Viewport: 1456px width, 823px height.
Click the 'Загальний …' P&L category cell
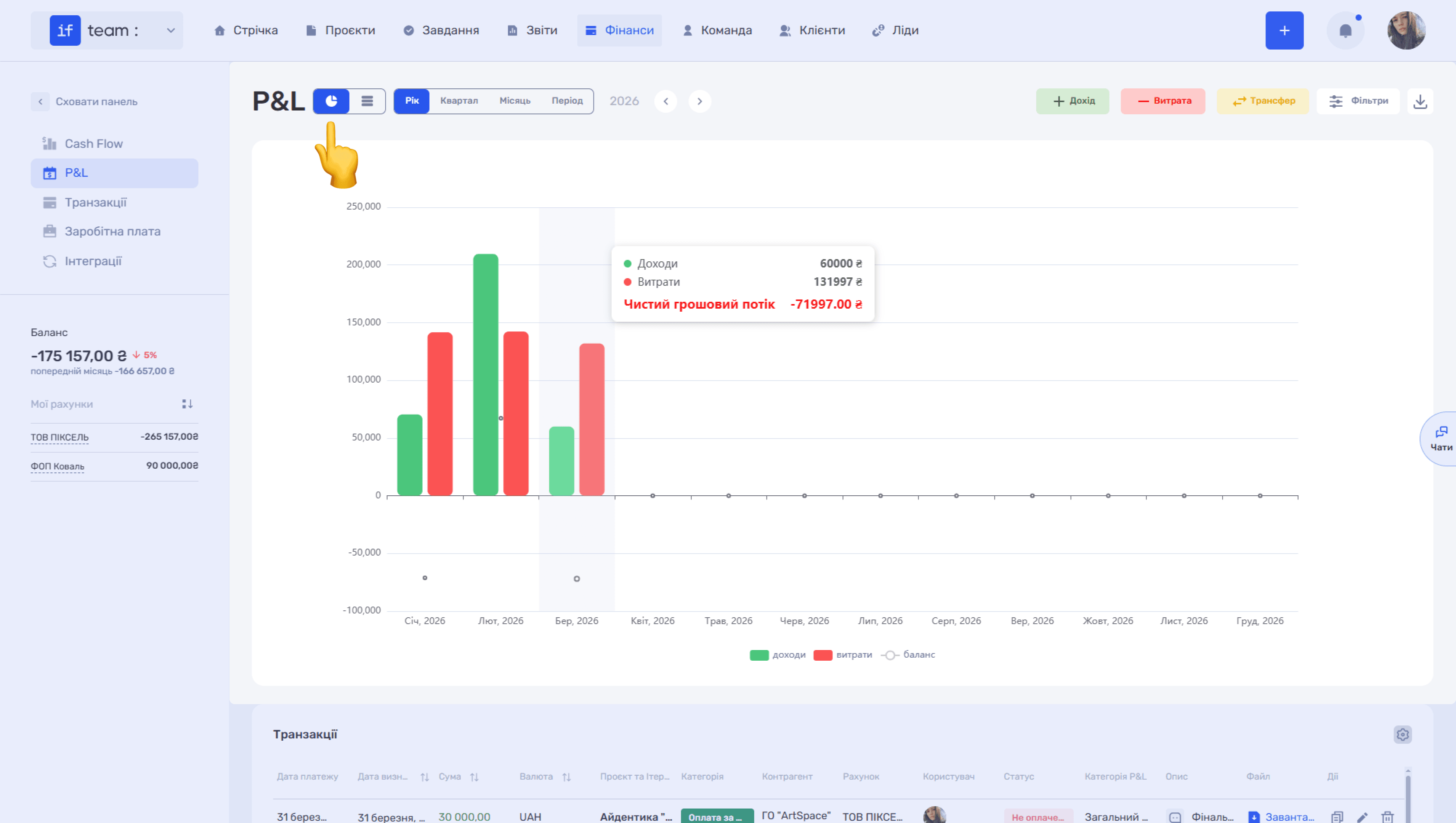pyautogui.click(x=1116, y=817)
